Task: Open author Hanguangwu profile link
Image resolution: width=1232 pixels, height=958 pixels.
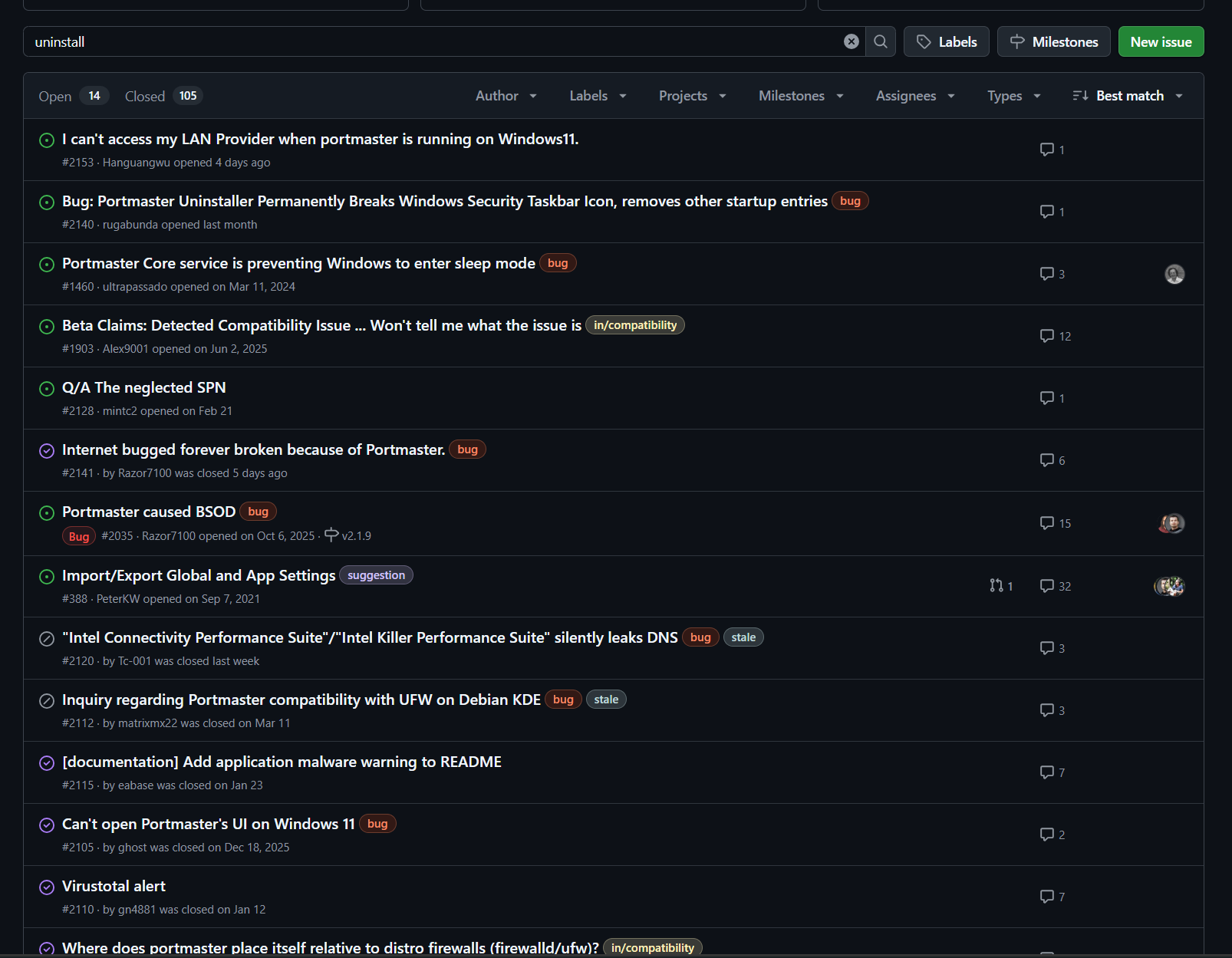Action: point(137,163)
